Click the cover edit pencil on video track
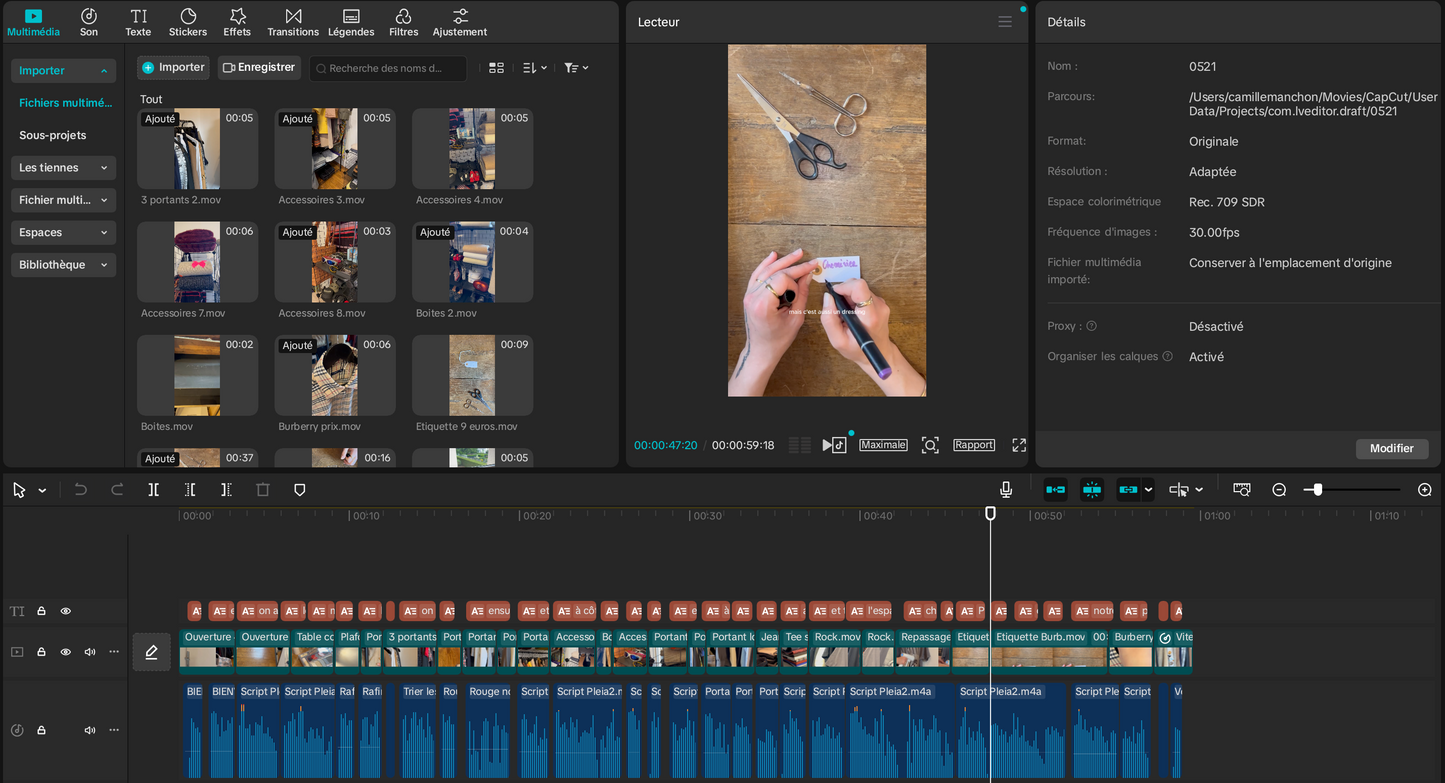1445x783 pixels. [151, 652]
